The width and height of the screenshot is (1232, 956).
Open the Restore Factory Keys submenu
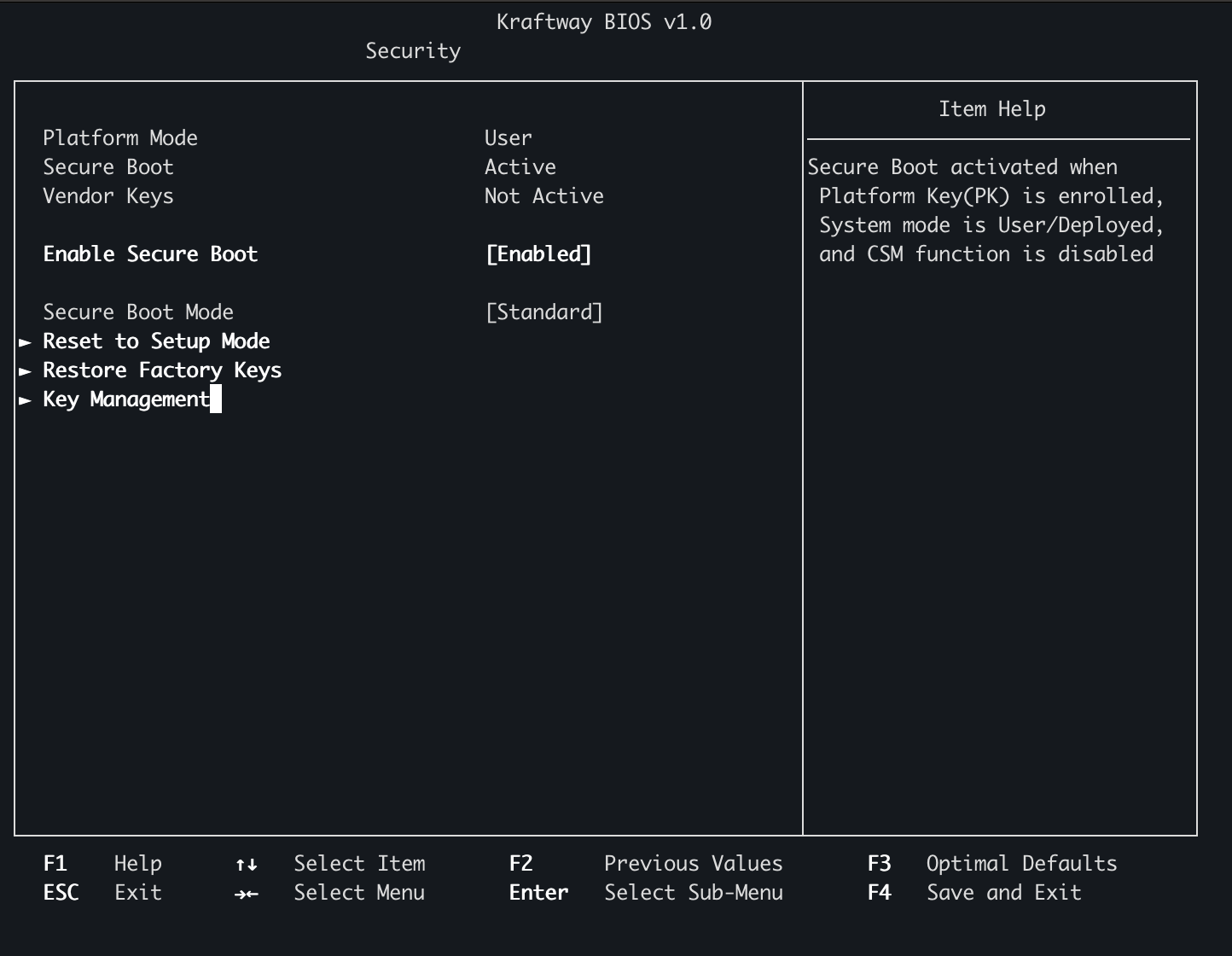click(162, 370)
